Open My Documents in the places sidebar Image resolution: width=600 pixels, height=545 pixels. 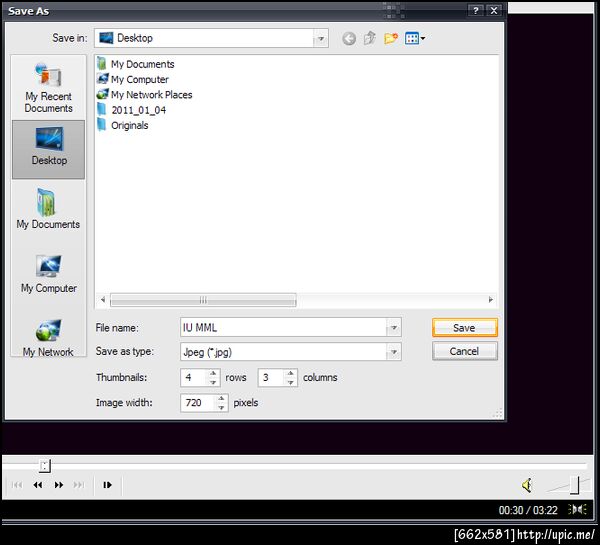pyautogui.click(x=48, y=209)
